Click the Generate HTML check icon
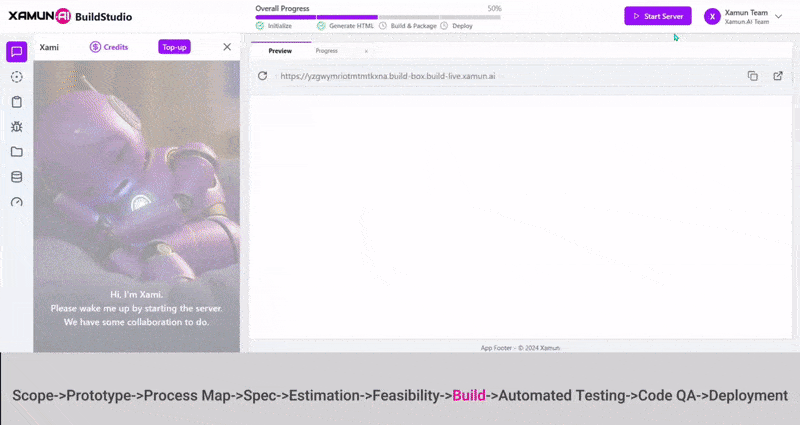800x425 pixels. click(321, 26)
